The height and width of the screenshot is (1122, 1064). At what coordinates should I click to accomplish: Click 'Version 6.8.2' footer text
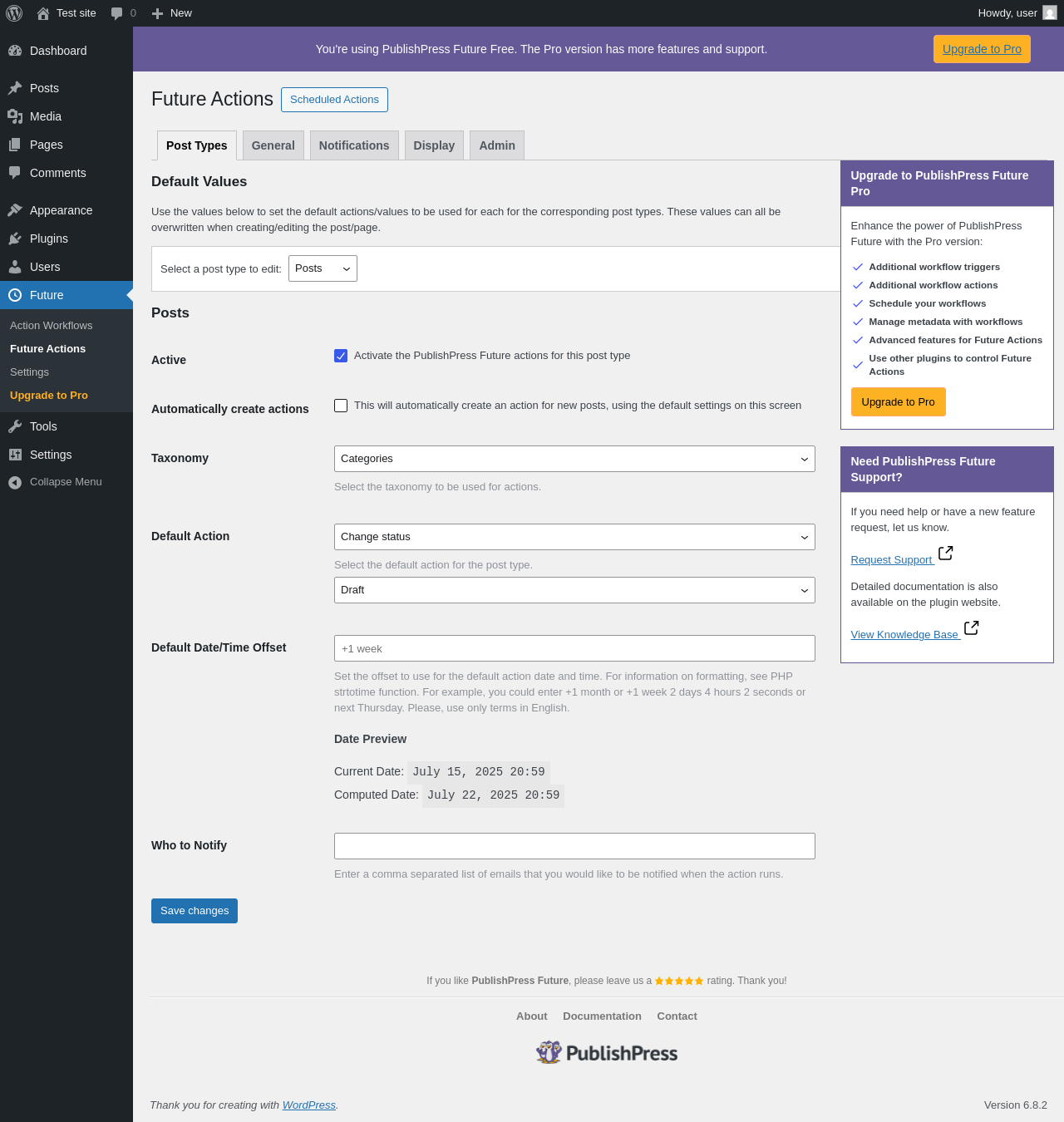(x=1016, y=1105)
